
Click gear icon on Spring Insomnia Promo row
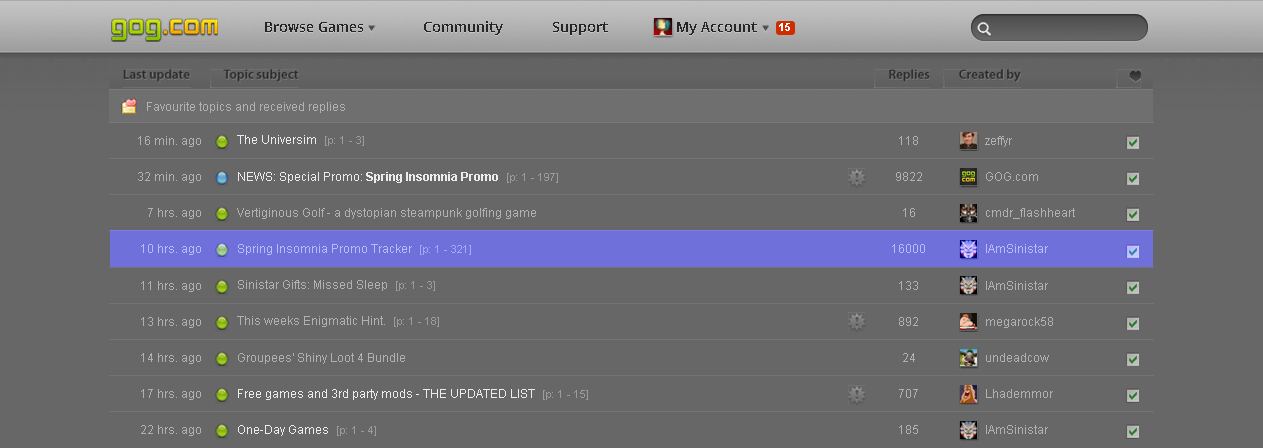[x=856, y=177]
